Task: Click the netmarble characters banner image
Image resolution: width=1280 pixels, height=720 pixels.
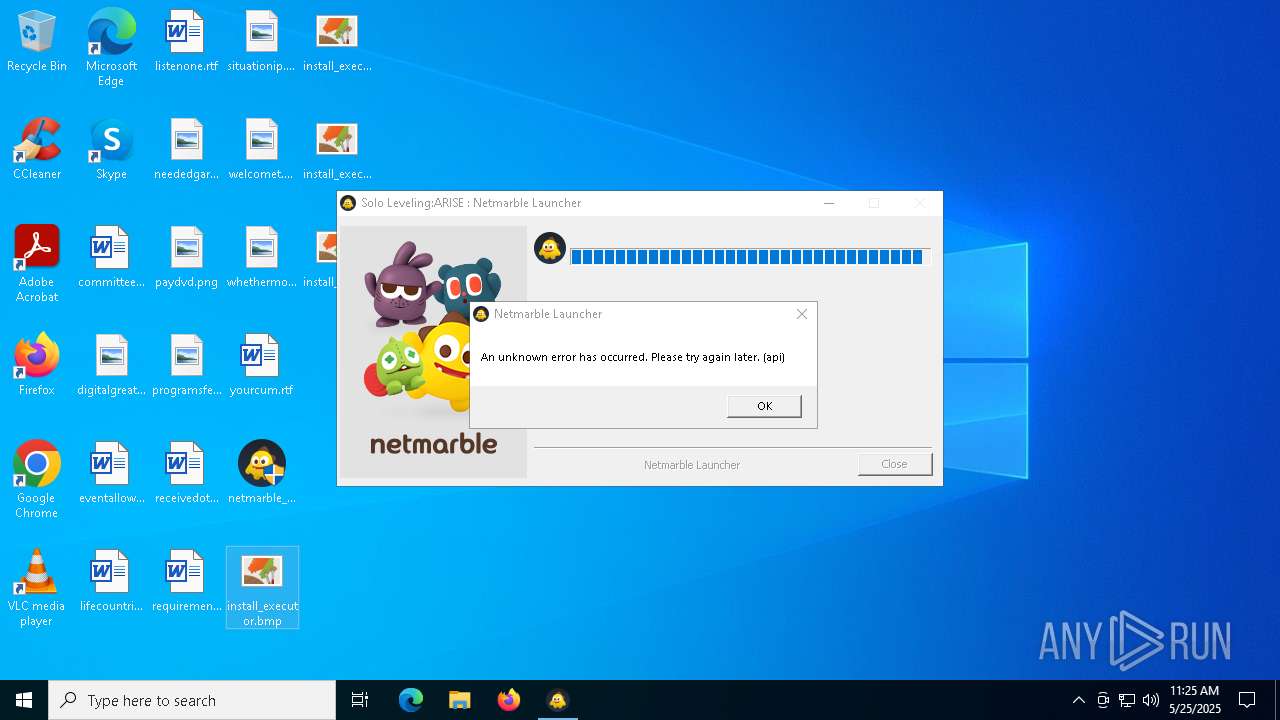Action: 433,352
